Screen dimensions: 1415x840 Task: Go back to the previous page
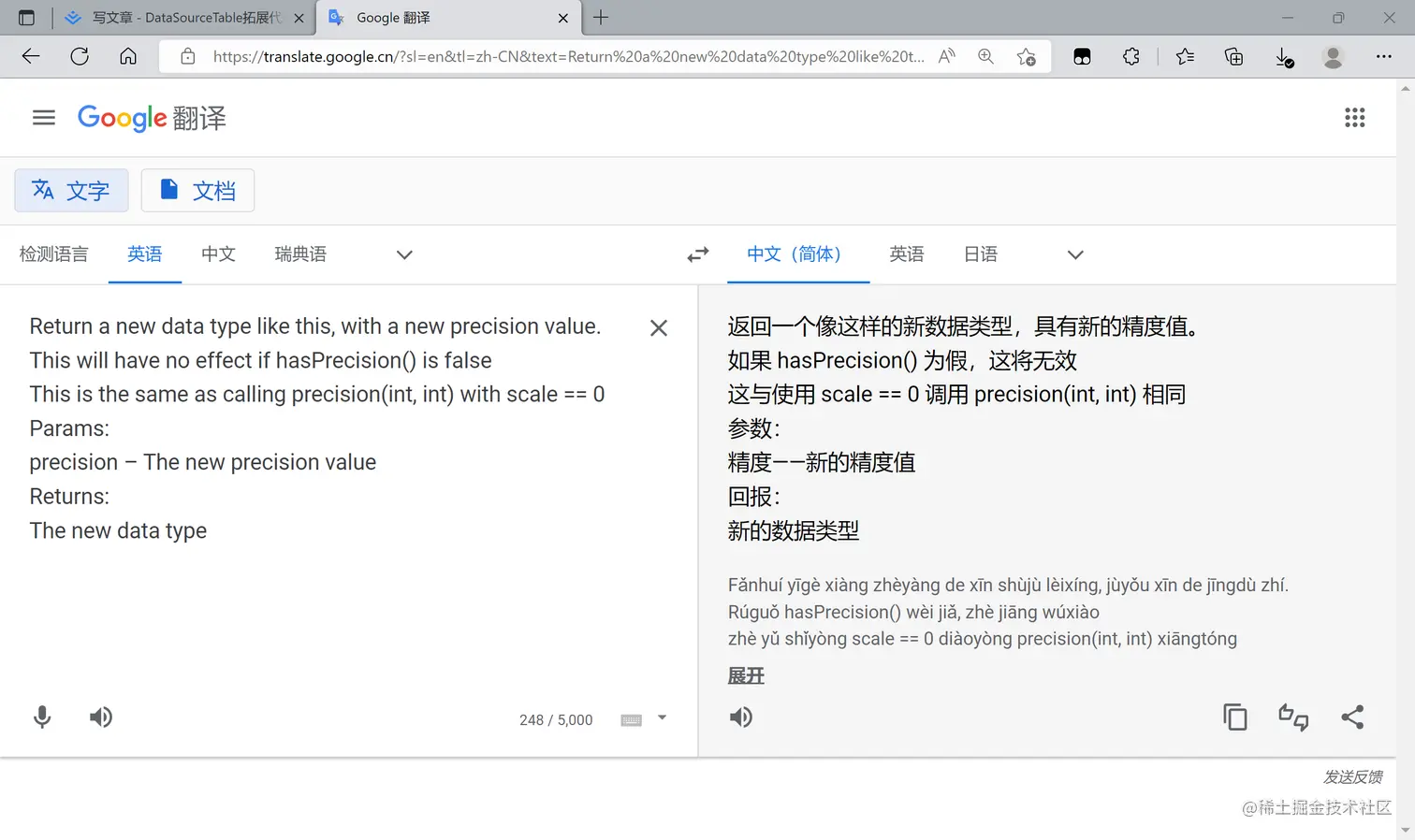coord(31,56)
